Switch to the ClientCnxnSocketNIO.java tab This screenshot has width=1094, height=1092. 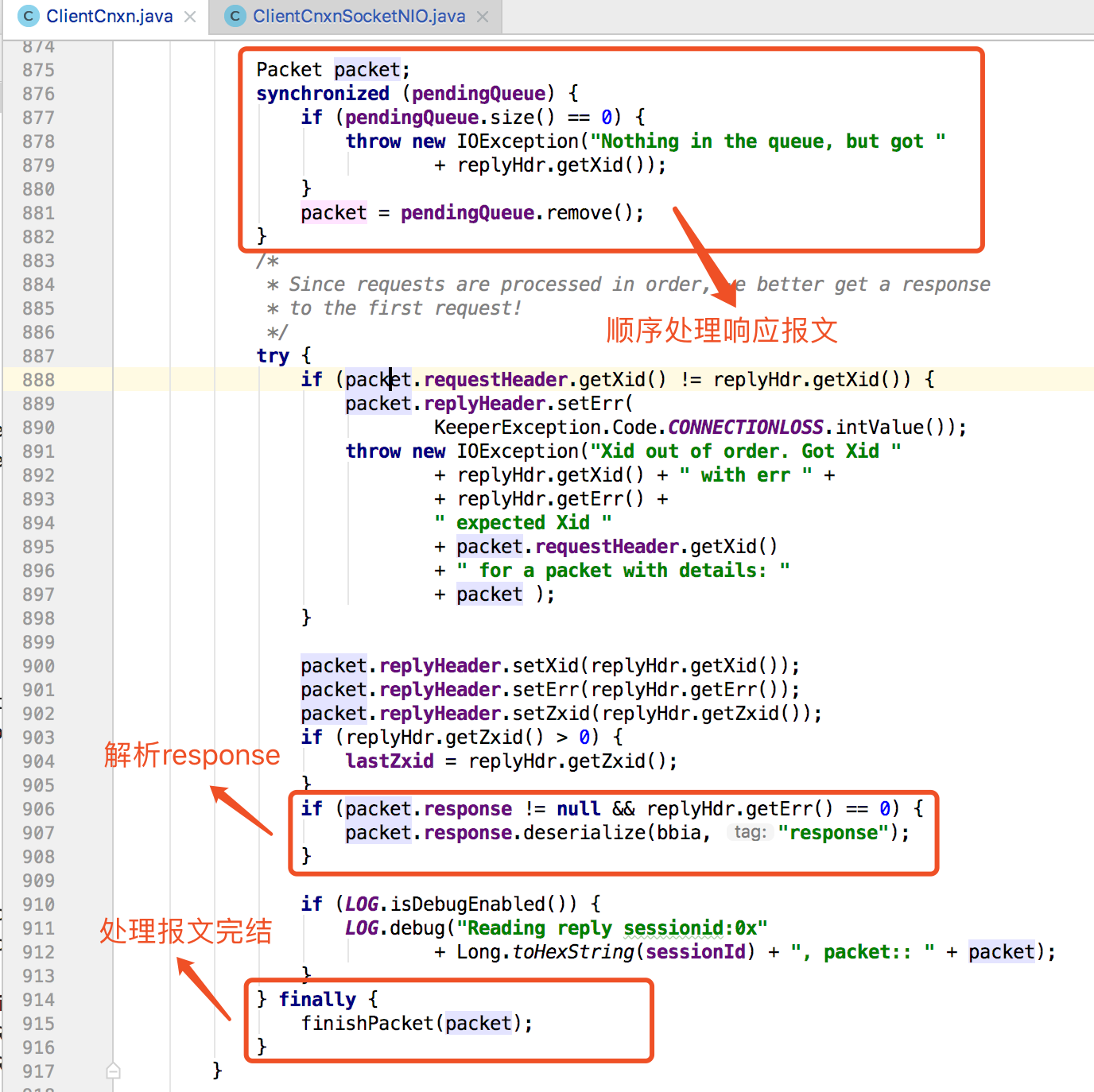[x=359, y=17]
